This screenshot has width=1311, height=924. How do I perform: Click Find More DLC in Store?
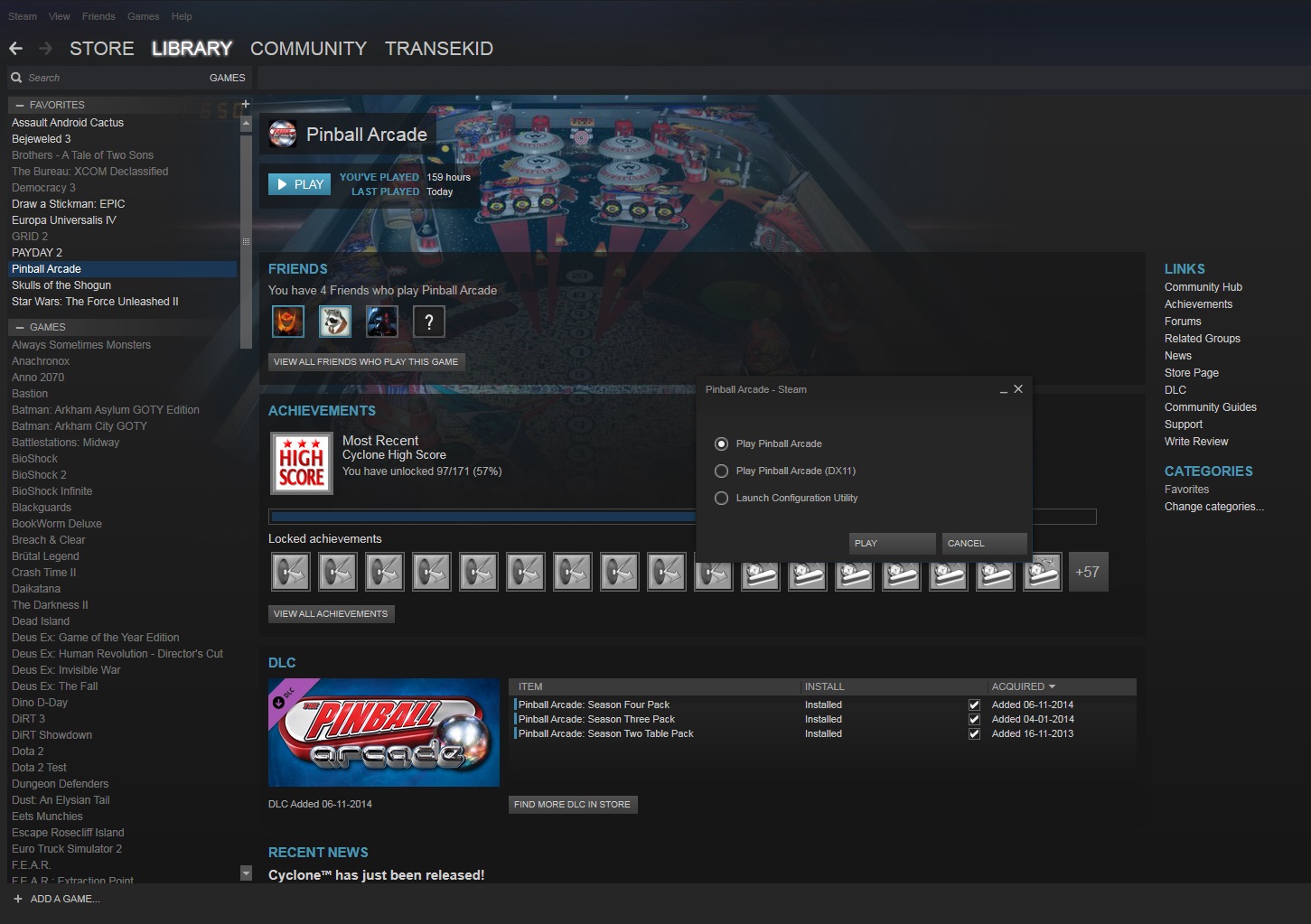coord(573,804)
